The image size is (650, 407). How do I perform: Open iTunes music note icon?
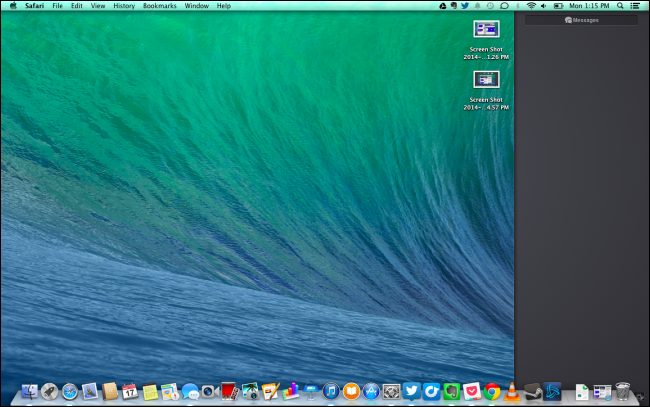[x=331, y=391]
